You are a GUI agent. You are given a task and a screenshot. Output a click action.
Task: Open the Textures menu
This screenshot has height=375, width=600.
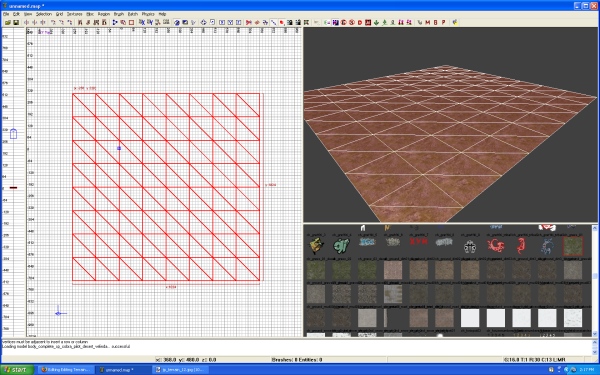(x=75, y=14)
